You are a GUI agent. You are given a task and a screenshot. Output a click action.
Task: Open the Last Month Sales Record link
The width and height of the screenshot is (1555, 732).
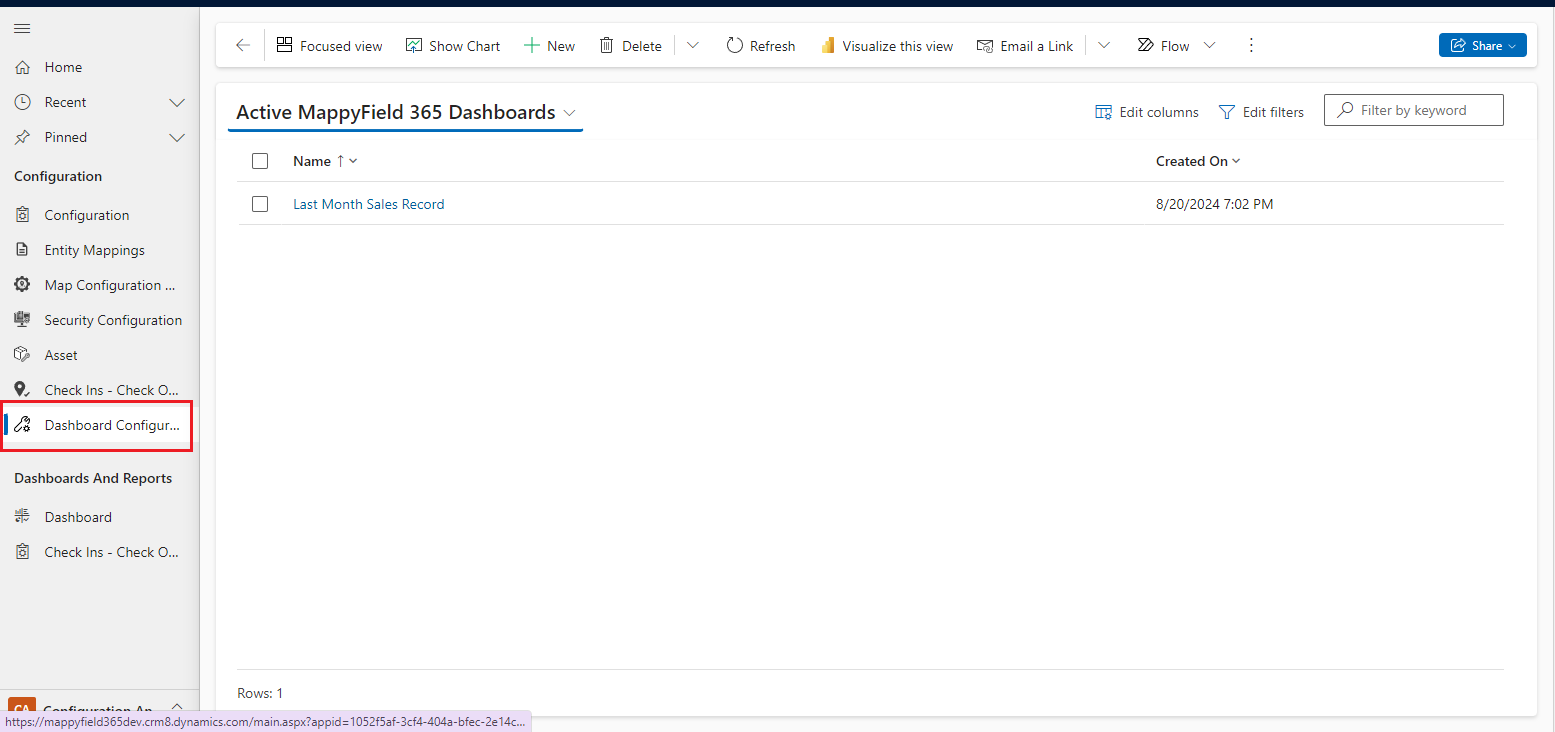[x=368, y=204]
